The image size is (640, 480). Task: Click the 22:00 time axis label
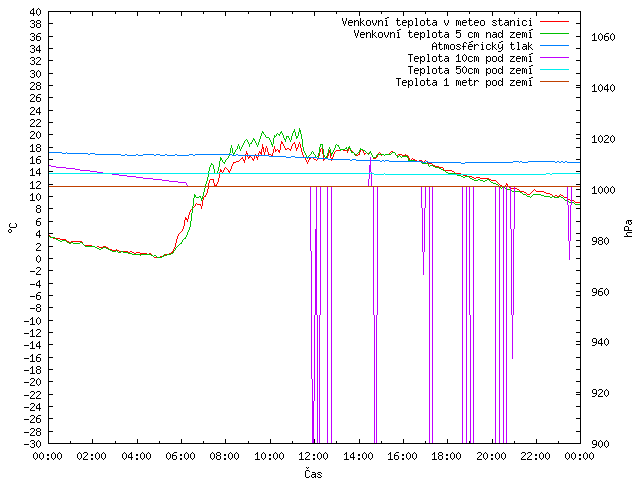pyautogui.click(x=535, y=456)
